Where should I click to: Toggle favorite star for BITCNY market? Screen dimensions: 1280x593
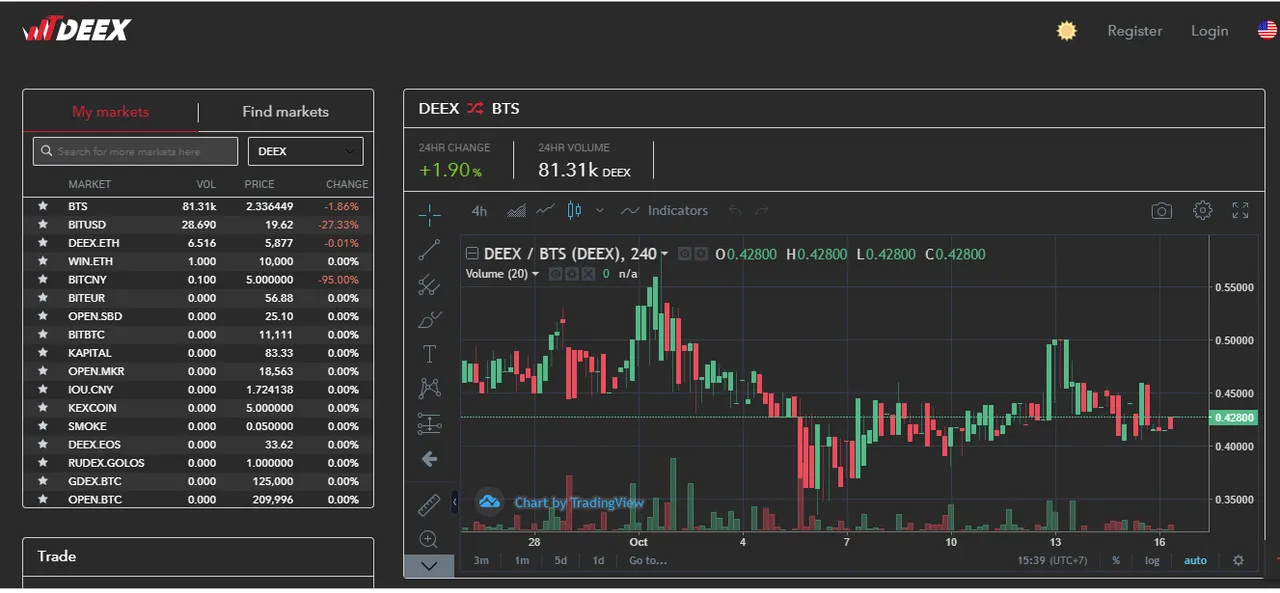click(43, 280)
